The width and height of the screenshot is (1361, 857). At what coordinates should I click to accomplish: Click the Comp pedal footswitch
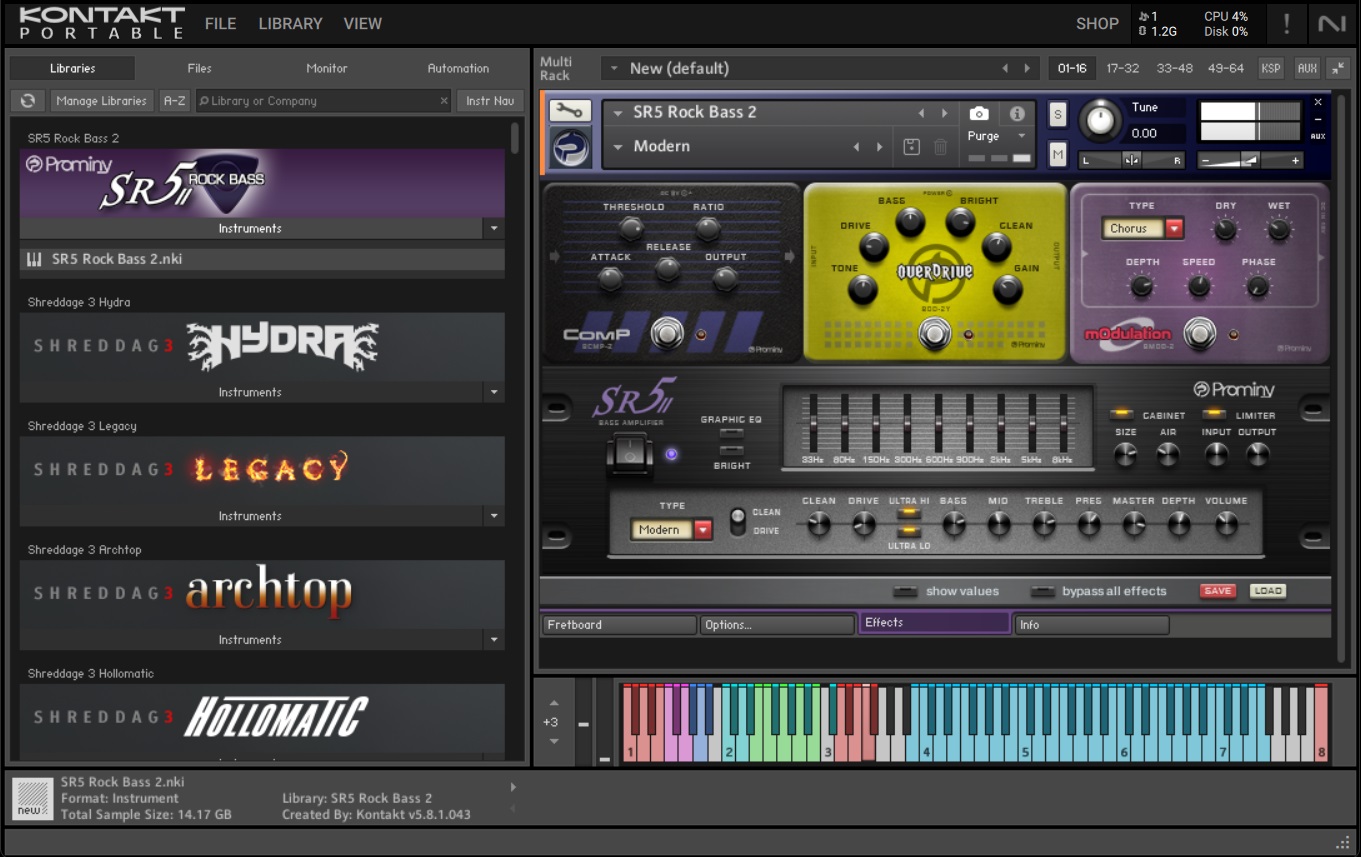(x=667, y=333)
